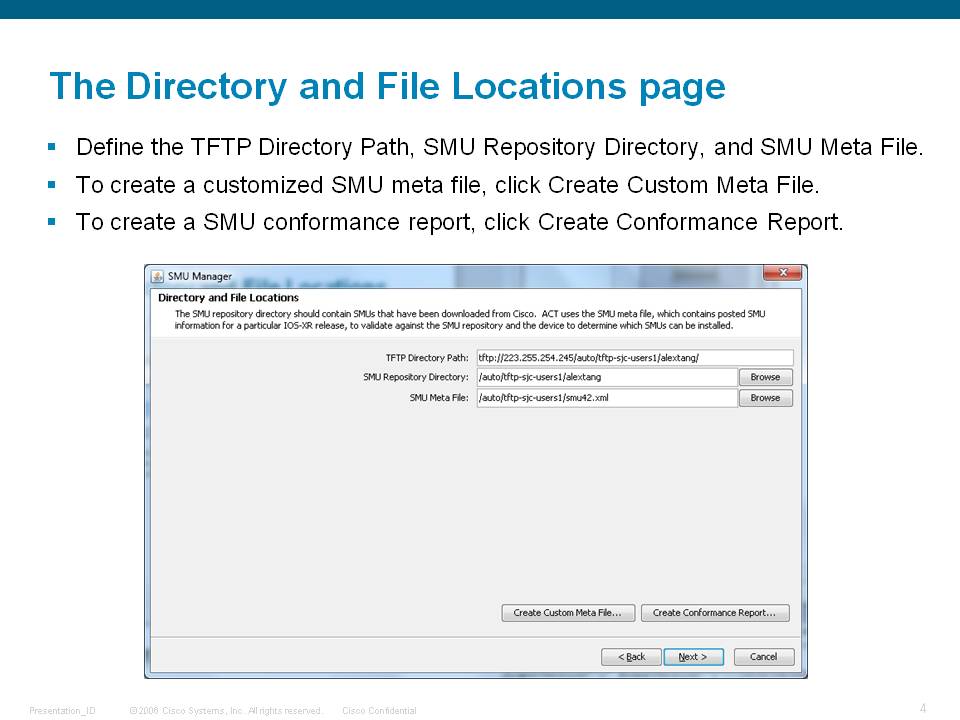Click the 'SMU Meta File:' label
This screenshot has height=720, width=960.
(439, 398)
